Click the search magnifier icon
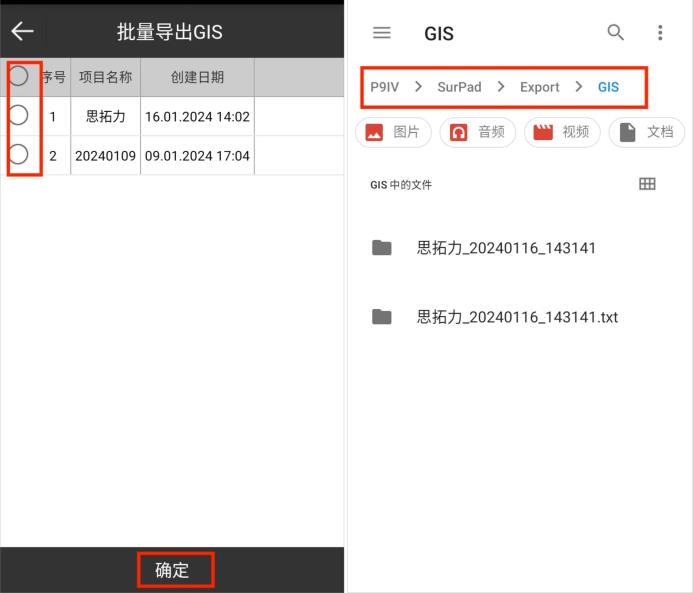 616,33
